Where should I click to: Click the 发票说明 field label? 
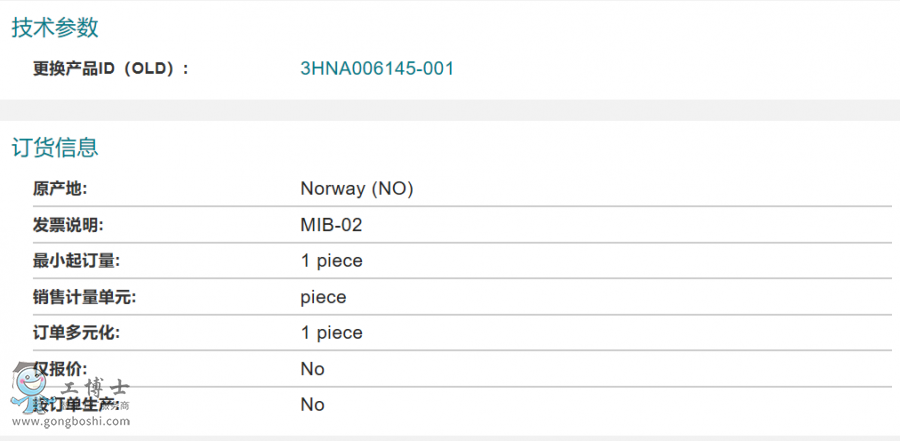pos(68,225)
